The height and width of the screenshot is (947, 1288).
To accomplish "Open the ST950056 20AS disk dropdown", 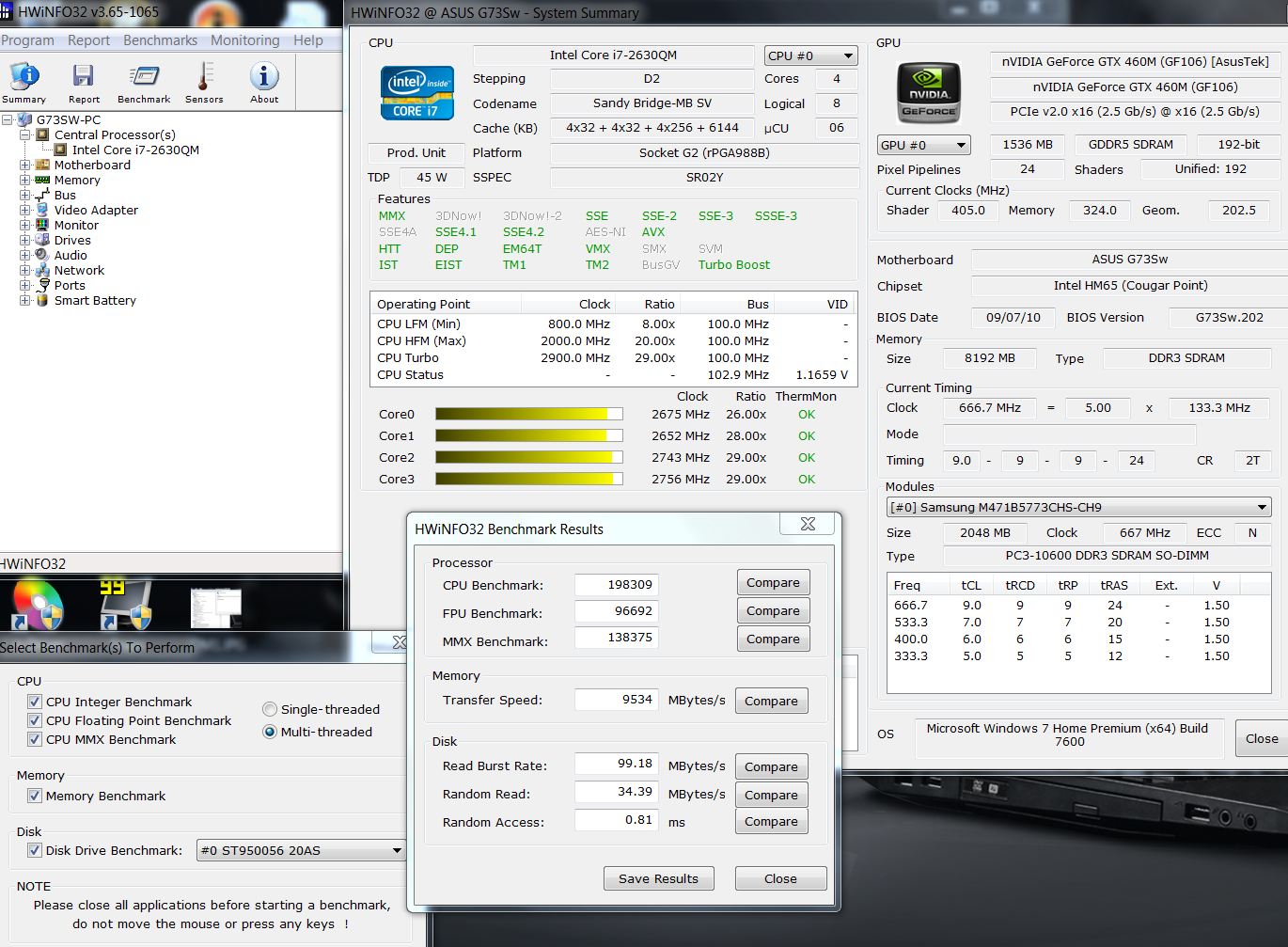I will click(x=301, y=850).
